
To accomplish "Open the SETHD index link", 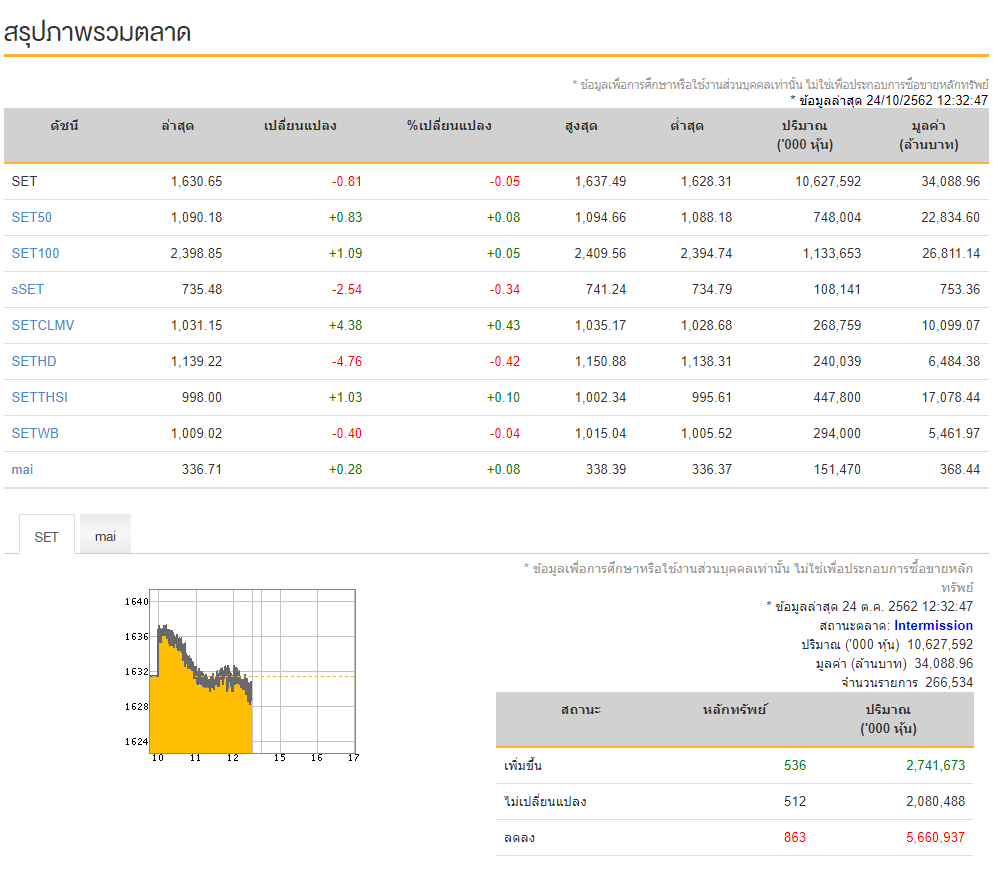I will (x=34, y=362).
